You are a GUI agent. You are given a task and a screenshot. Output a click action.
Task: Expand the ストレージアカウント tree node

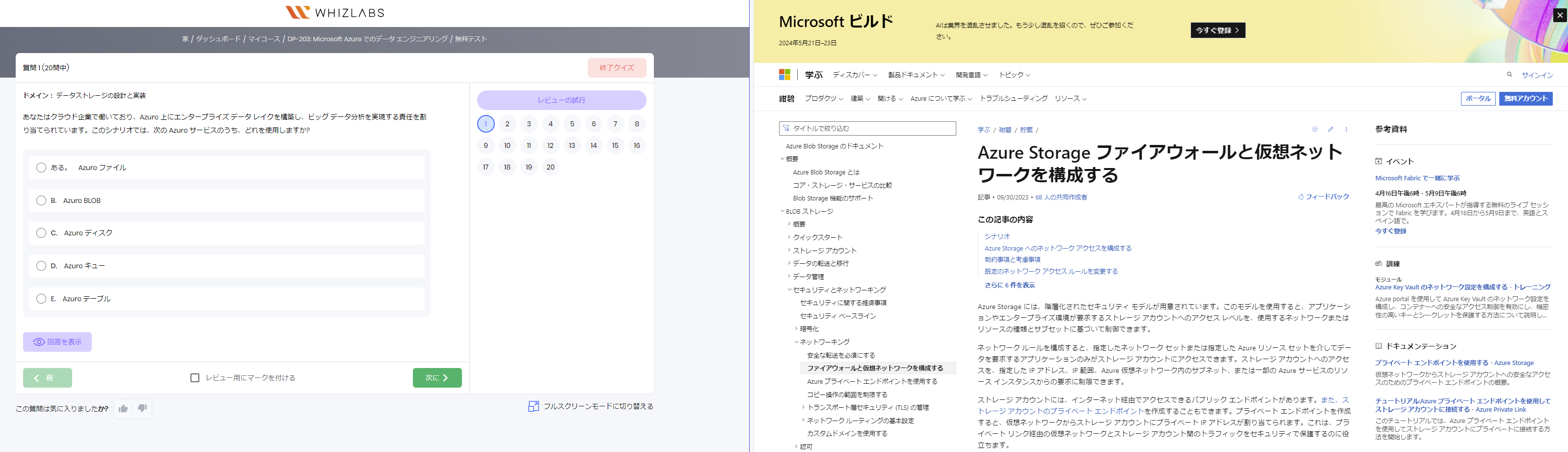tap(789, 251)
